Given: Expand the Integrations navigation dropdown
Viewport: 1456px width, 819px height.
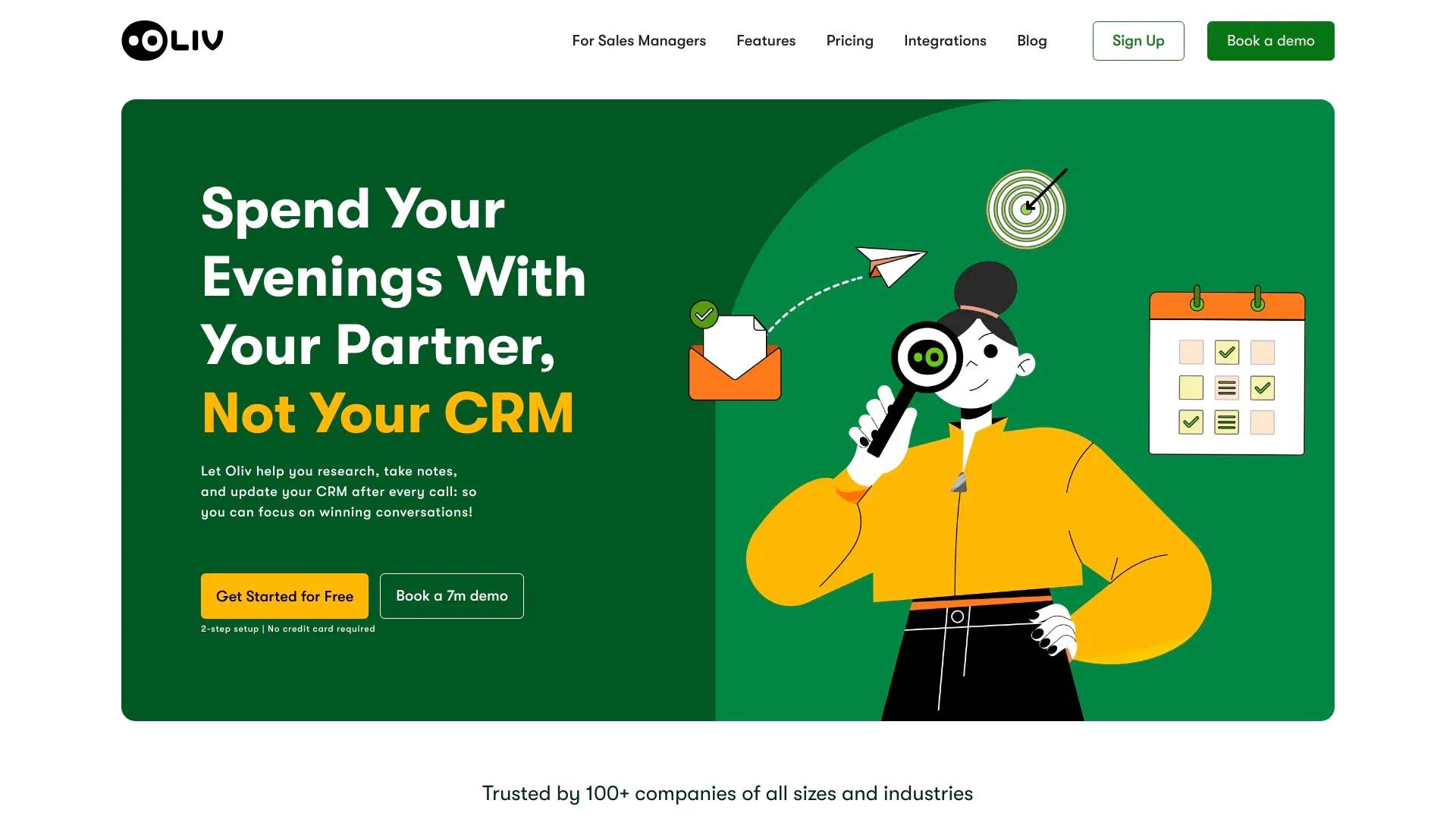Looking at the screenshot, I should 945,40.
